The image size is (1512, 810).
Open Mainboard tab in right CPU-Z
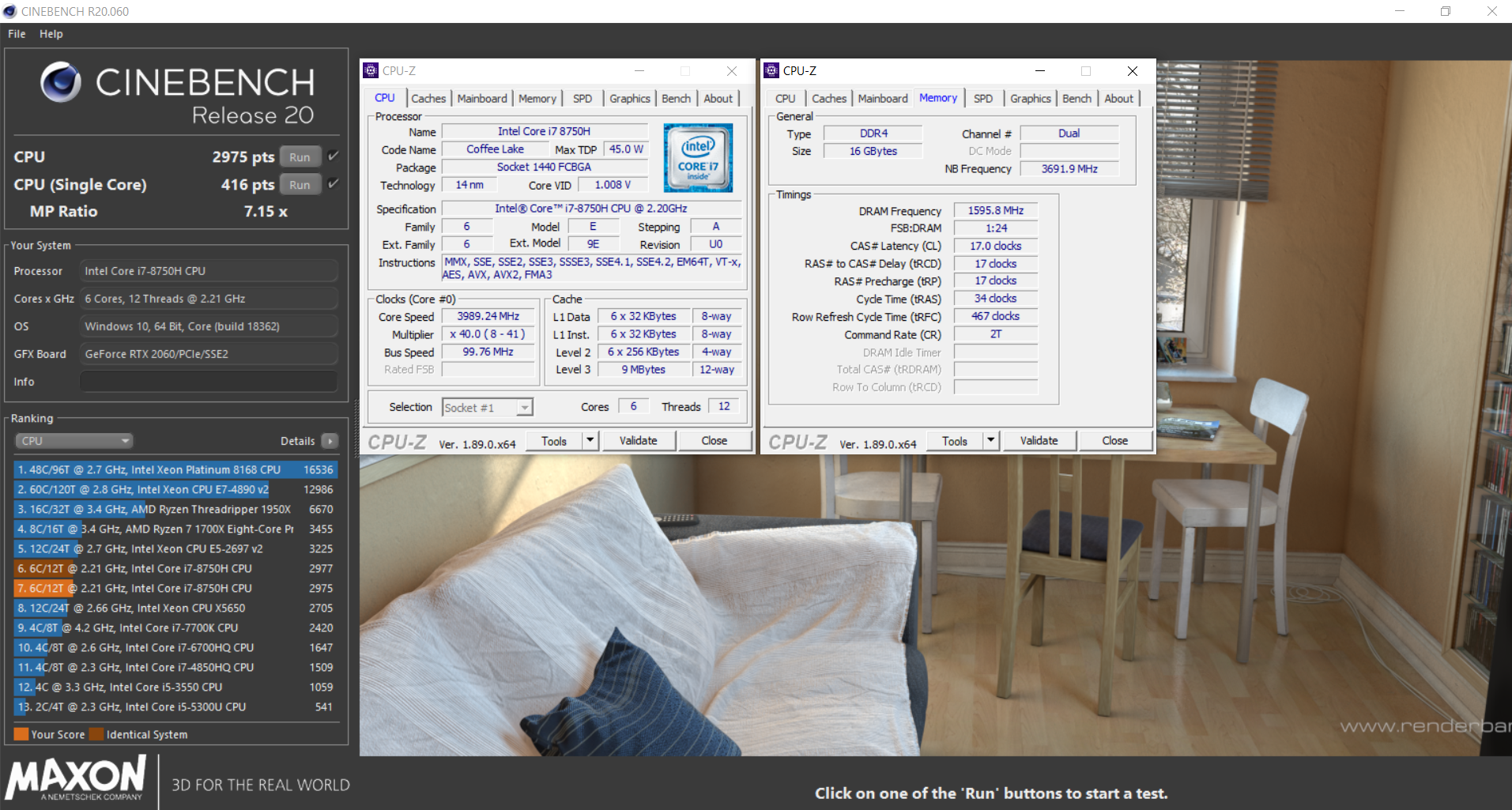[x=883, y=98]
